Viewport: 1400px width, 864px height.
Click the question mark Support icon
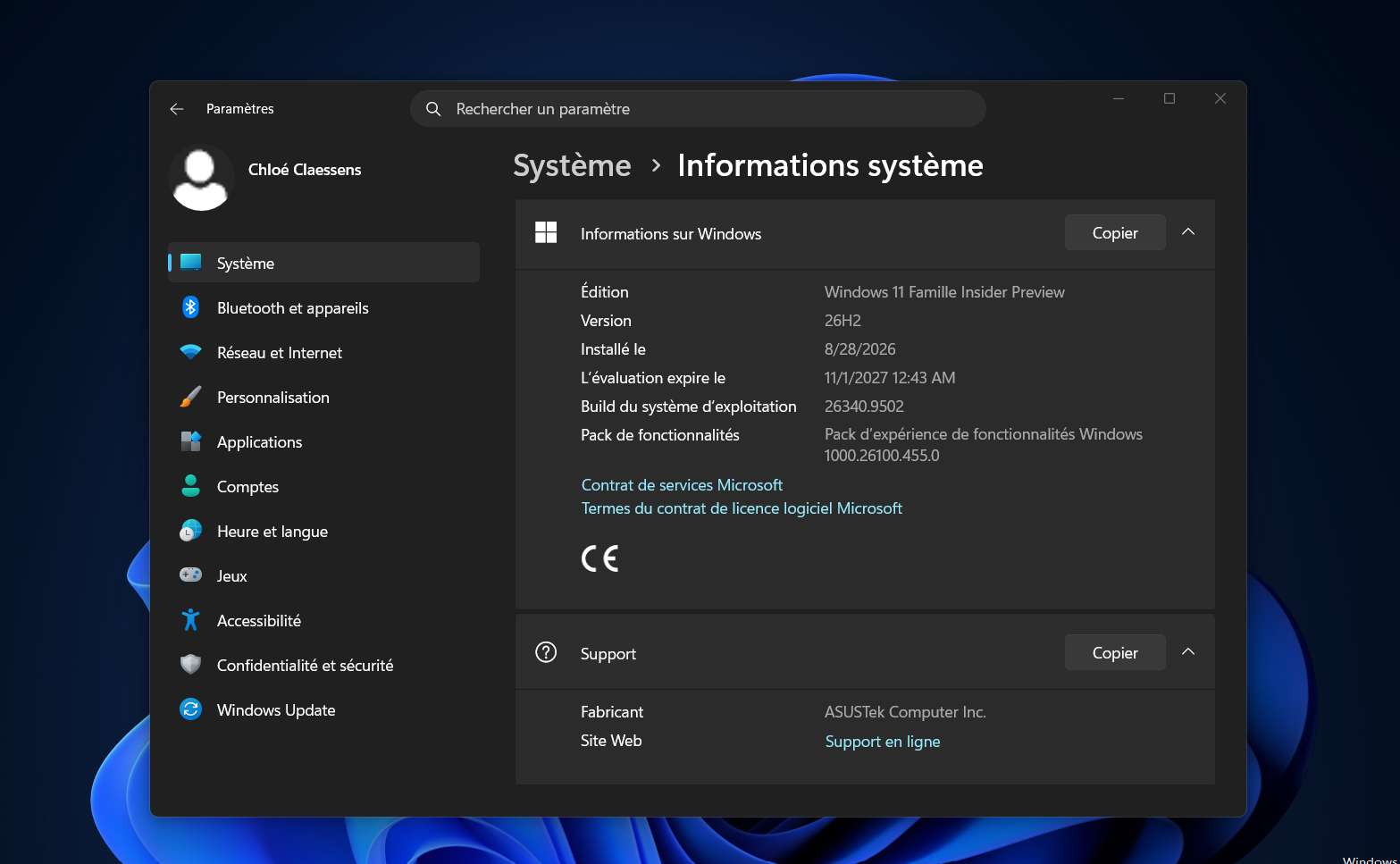[x=546, y=653]
